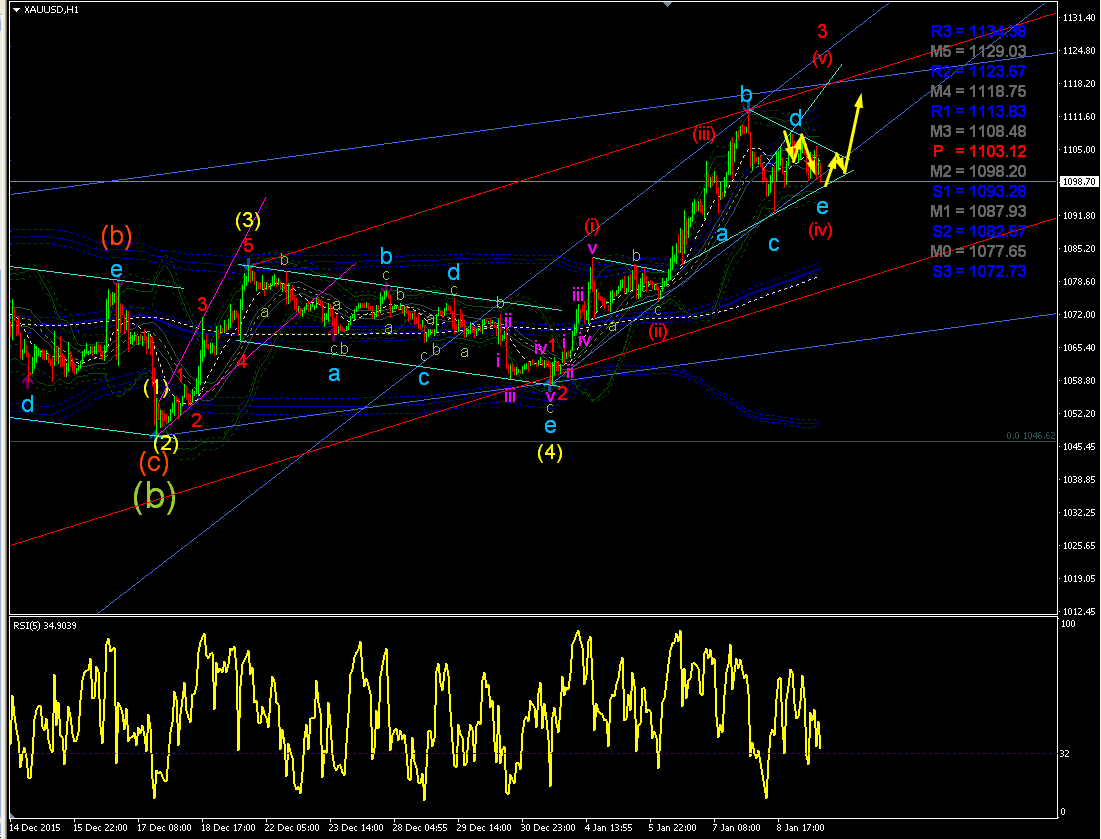Click price scale value 1085.20

click(x=1079, y=249)
